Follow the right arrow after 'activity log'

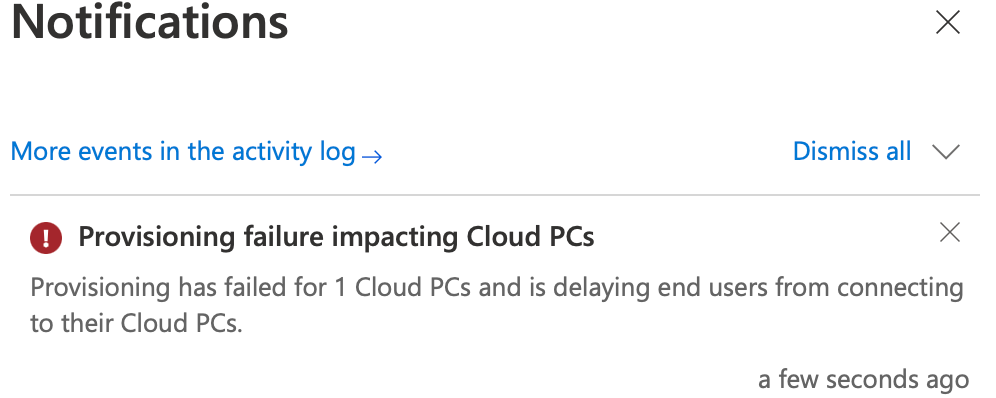[372, 155]
